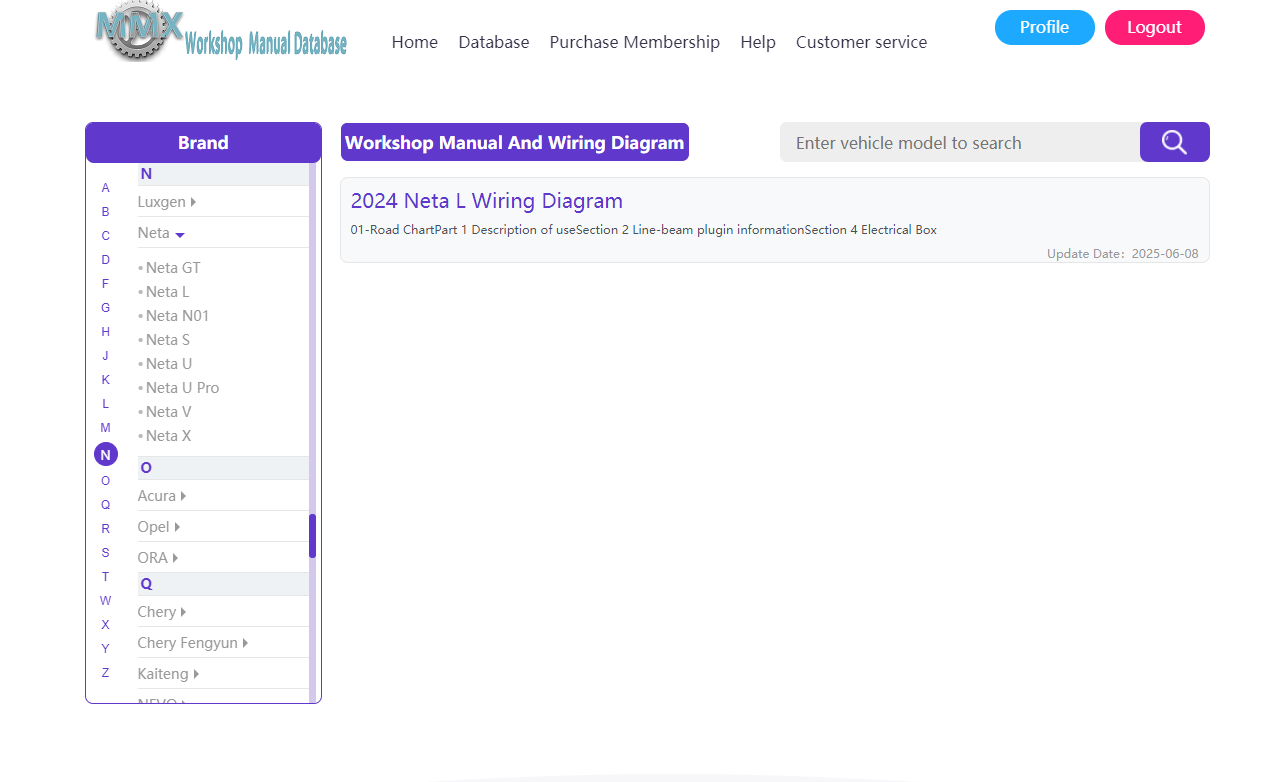Jump to letter L in brand index
Image resolution: width=1280 pixels, height=782 pixels.
point(106,404)
